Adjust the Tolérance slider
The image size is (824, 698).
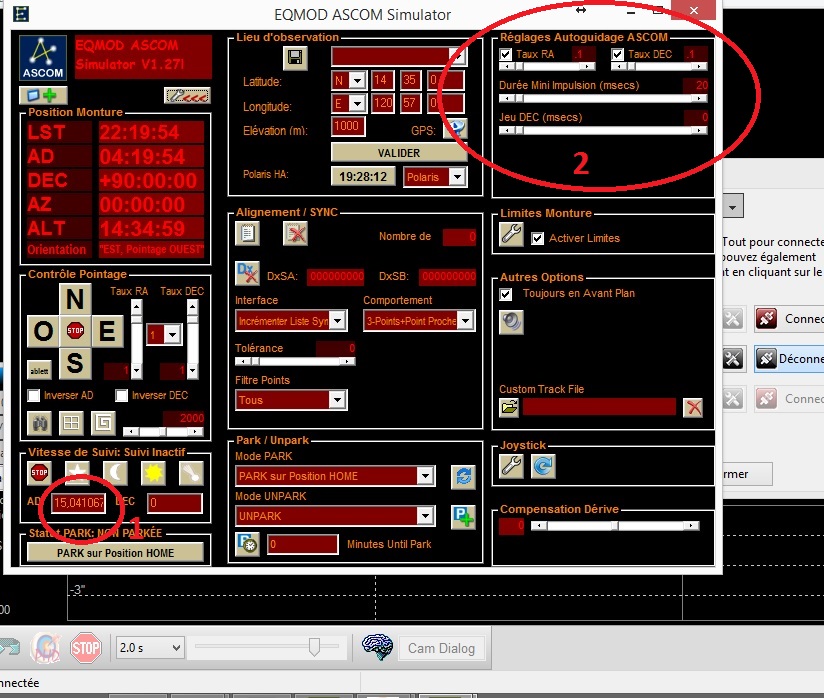click(295, 361)
